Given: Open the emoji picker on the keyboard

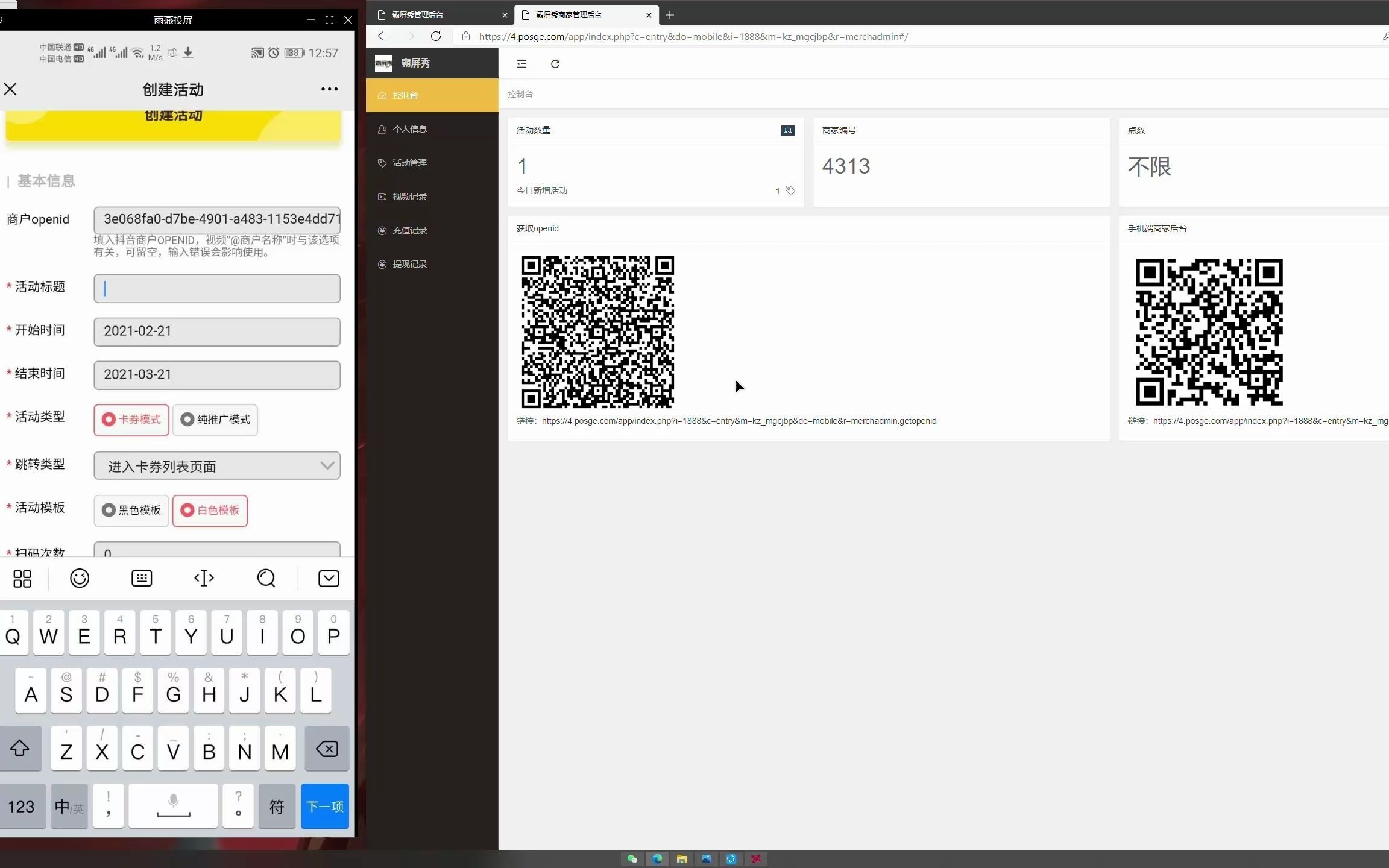Looking at the screenshot, I should (80, 579).
